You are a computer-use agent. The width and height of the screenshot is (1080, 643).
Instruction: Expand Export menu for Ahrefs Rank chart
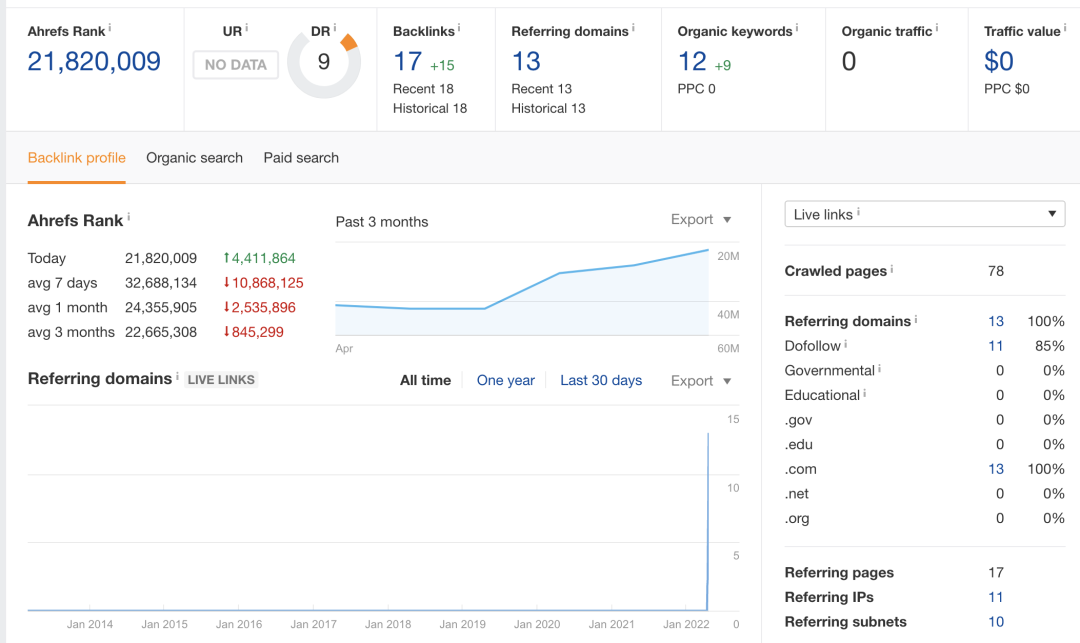701,220
